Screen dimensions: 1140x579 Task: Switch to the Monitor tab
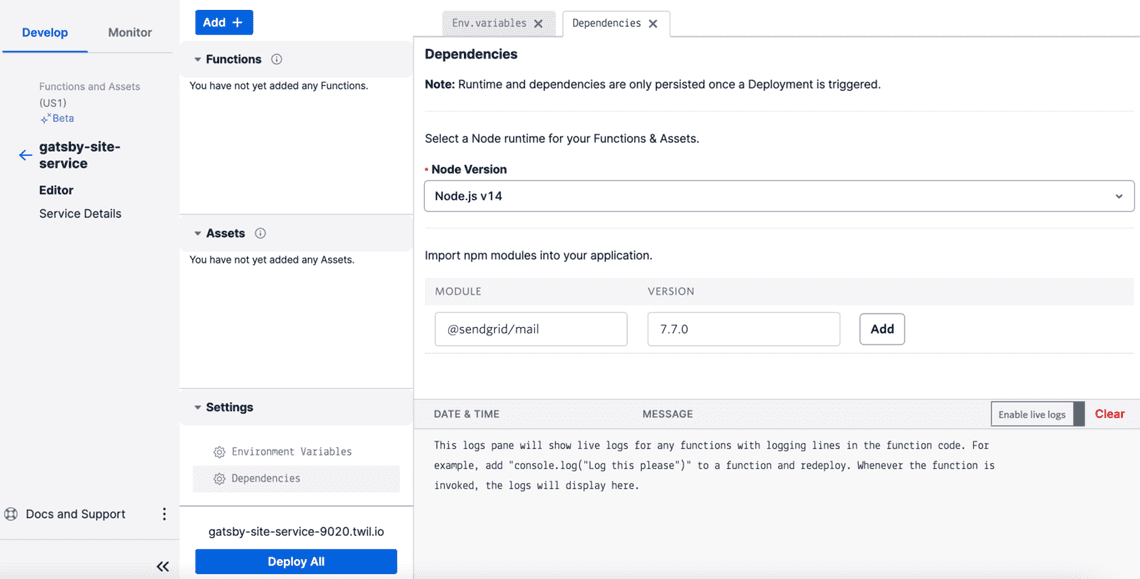pos(130,32)
